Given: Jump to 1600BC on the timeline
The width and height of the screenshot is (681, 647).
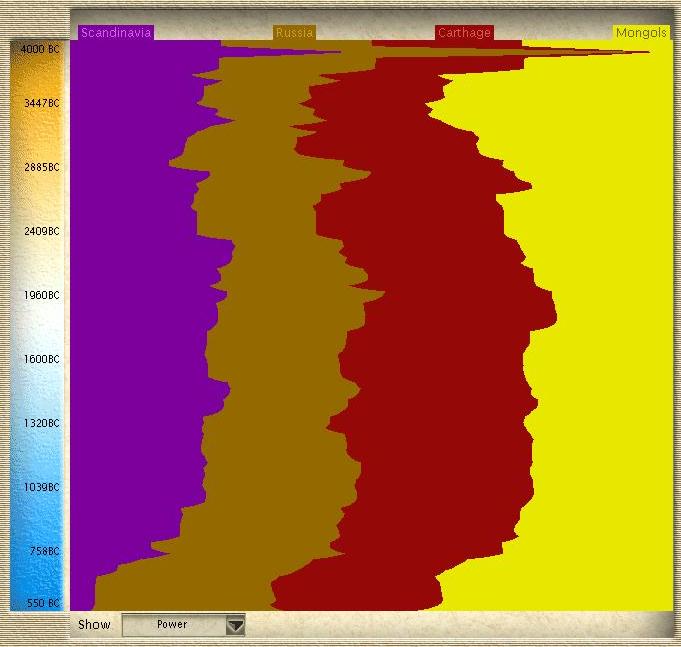Looking at the screenshot, I should tap(41, 359).
